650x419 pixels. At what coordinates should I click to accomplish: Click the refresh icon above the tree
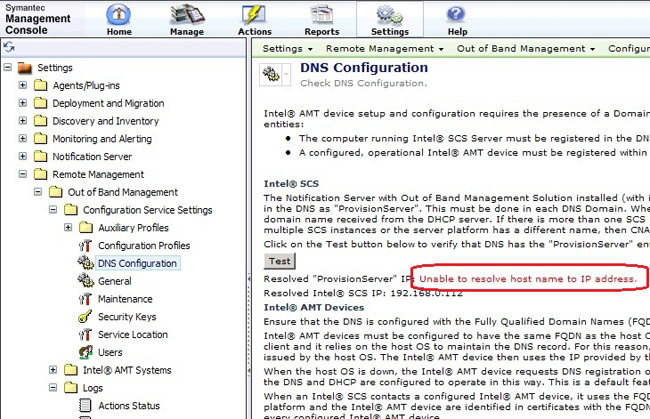click(x=9, y=47)
